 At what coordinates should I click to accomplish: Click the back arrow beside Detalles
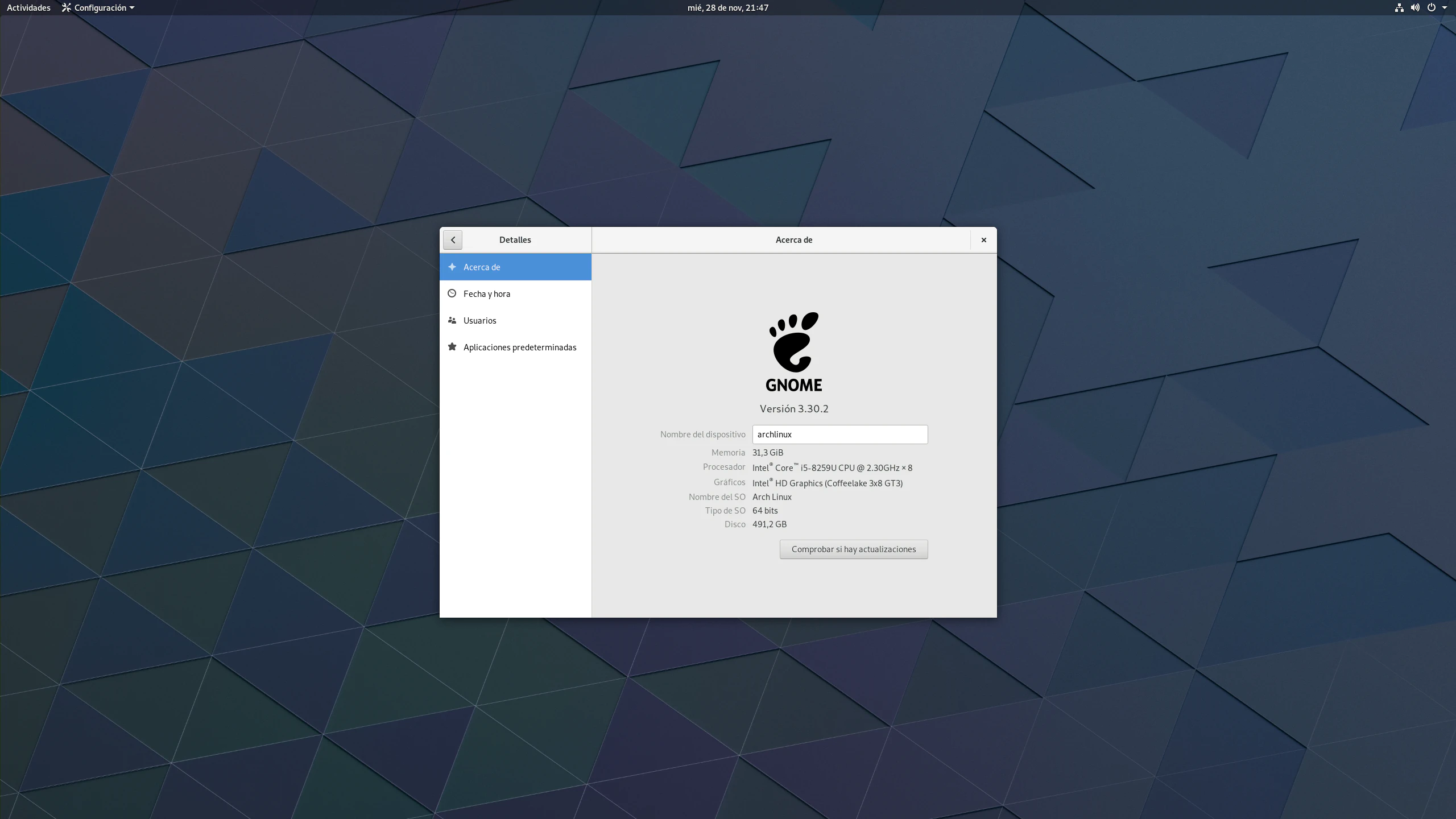click(453, 240)
